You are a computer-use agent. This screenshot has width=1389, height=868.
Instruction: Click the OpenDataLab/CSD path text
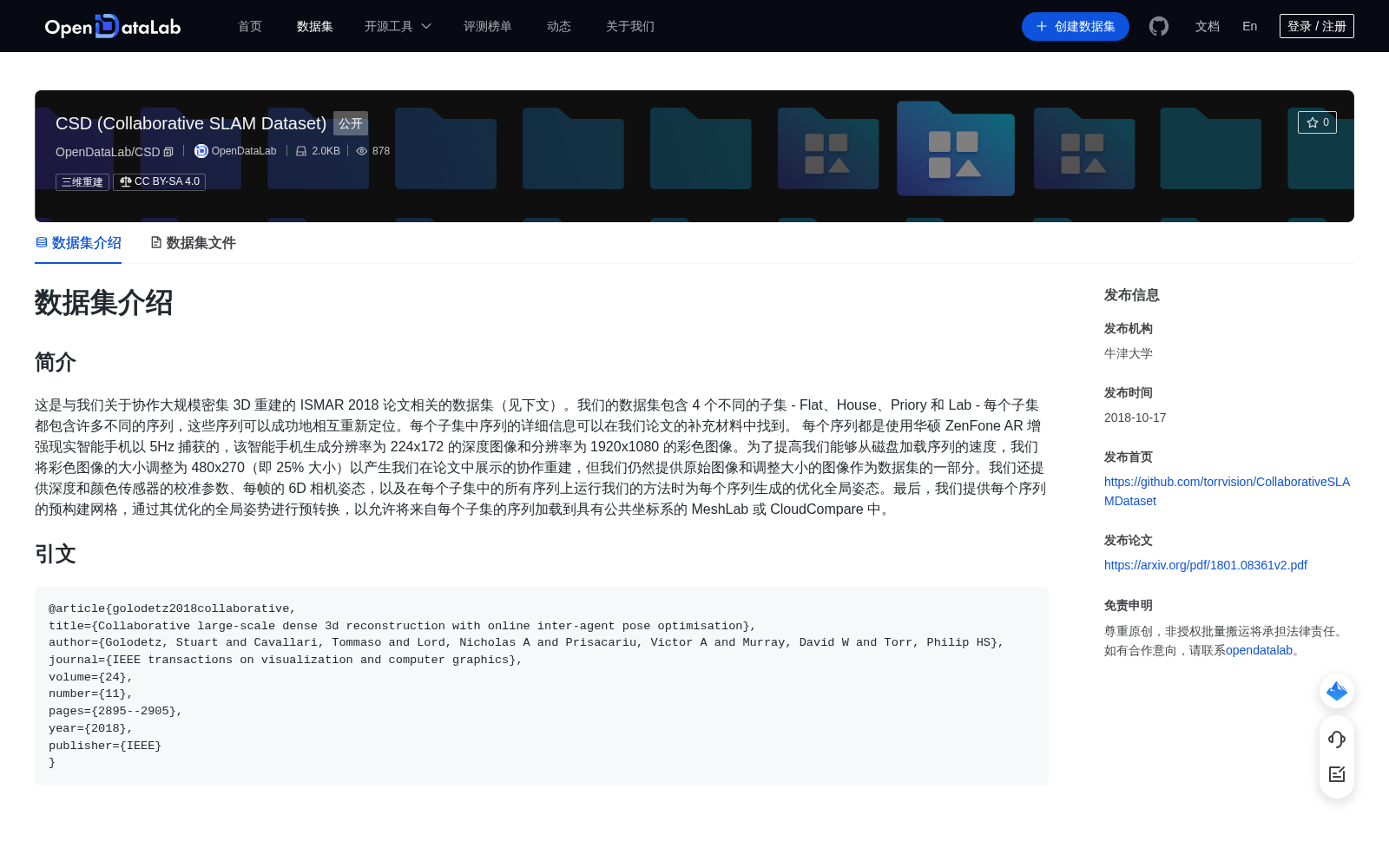[x=108, y=152]
